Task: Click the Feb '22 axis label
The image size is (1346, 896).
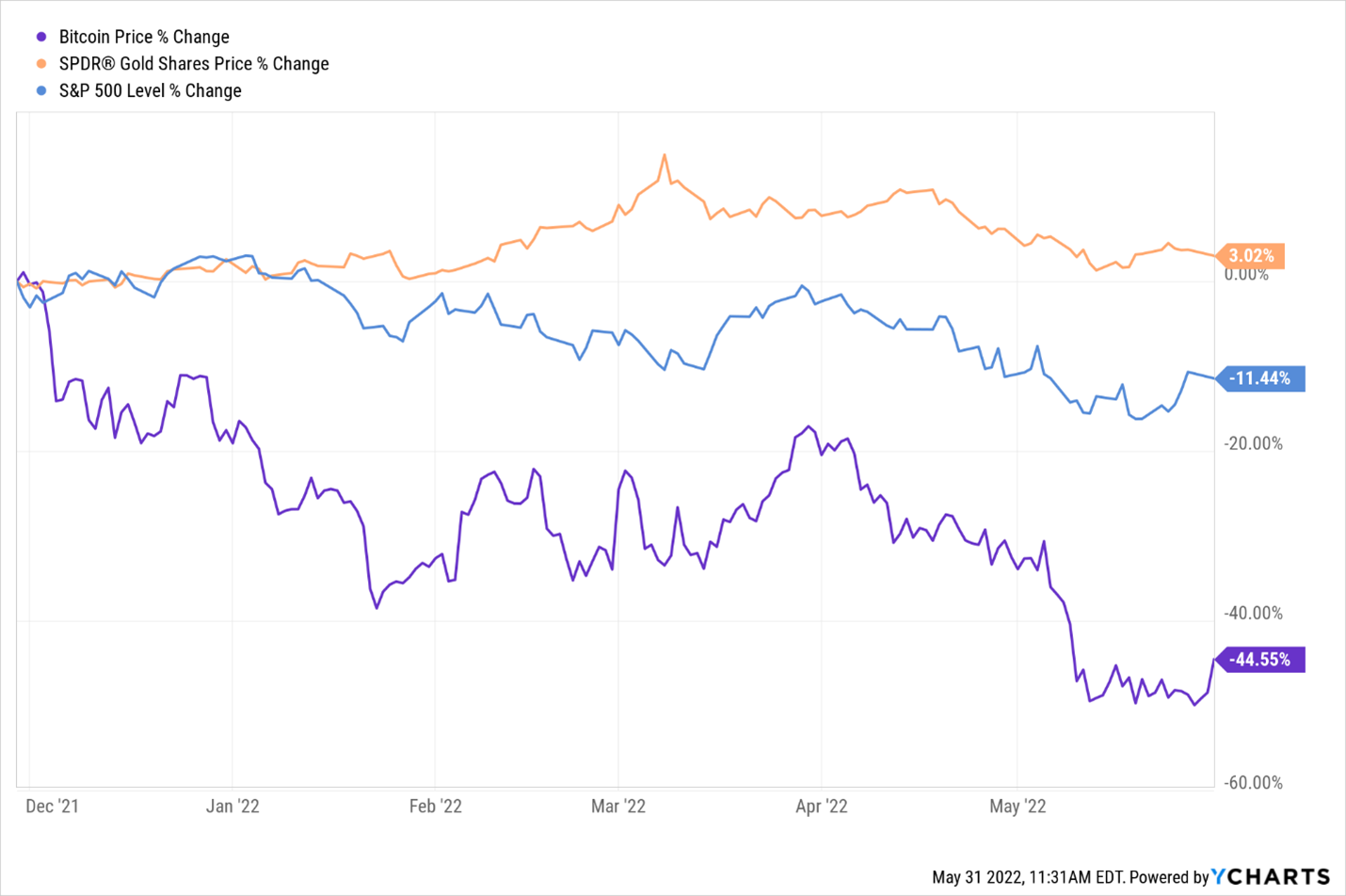Action: point(436,807)
